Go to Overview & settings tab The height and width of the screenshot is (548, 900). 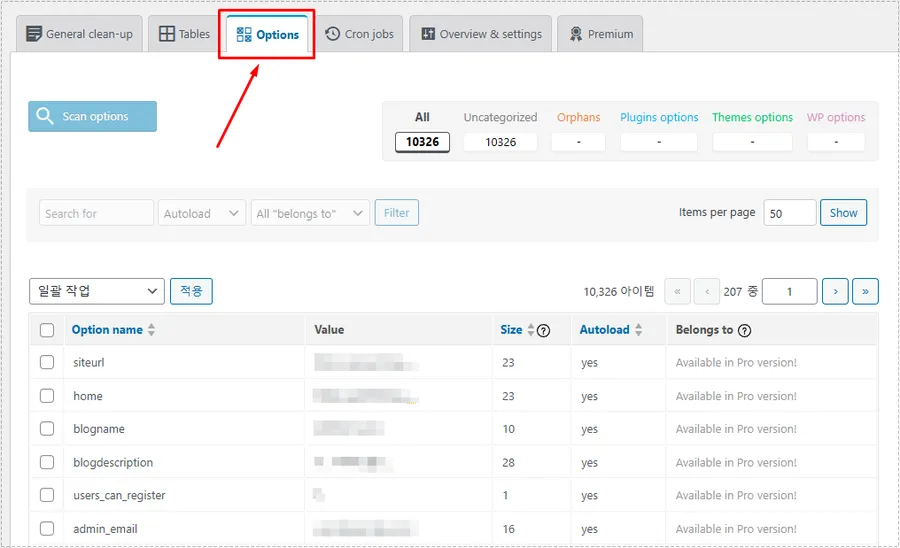coord(480,34)
